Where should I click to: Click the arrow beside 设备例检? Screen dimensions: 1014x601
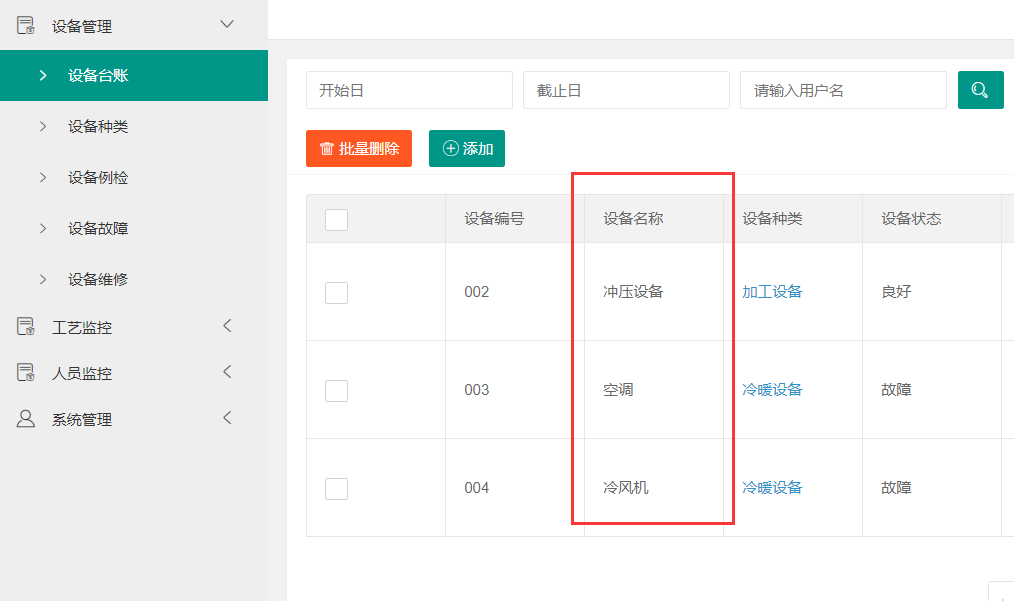click(x=43, y=177)
